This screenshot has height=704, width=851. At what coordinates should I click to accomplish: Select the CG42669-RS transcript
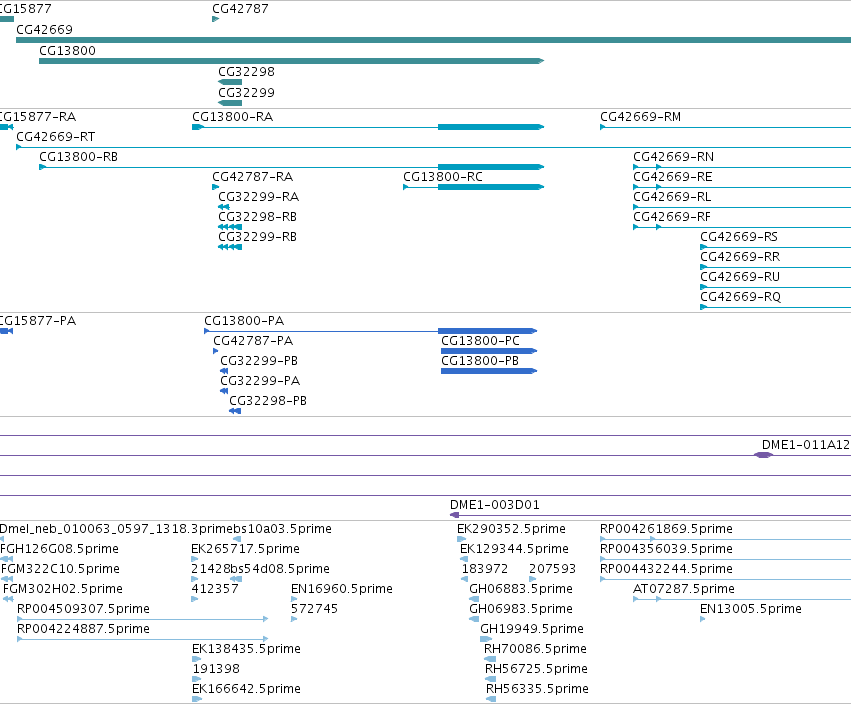click(x=739, y=237)
